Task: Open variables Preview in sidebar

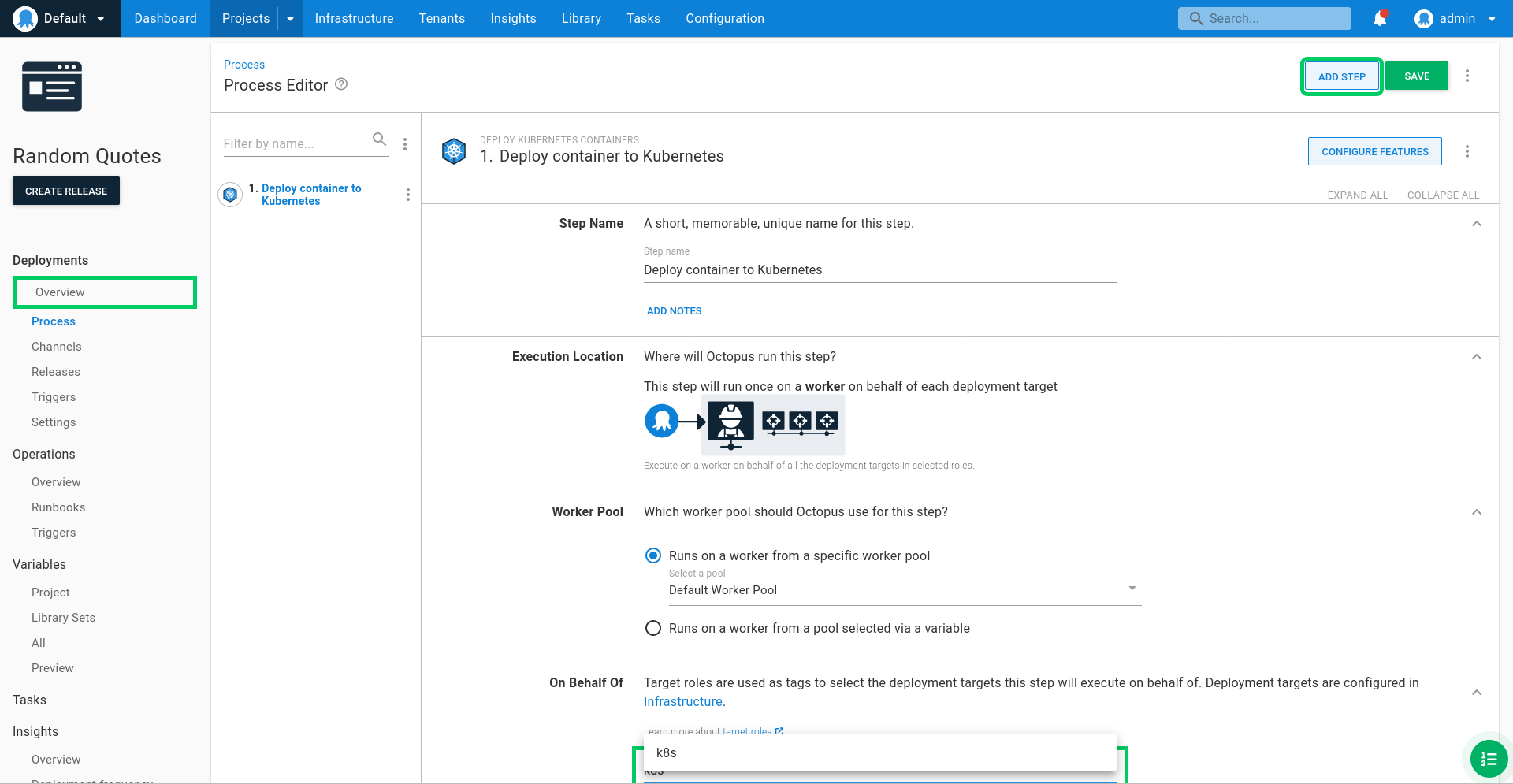Action: [53, 668]
